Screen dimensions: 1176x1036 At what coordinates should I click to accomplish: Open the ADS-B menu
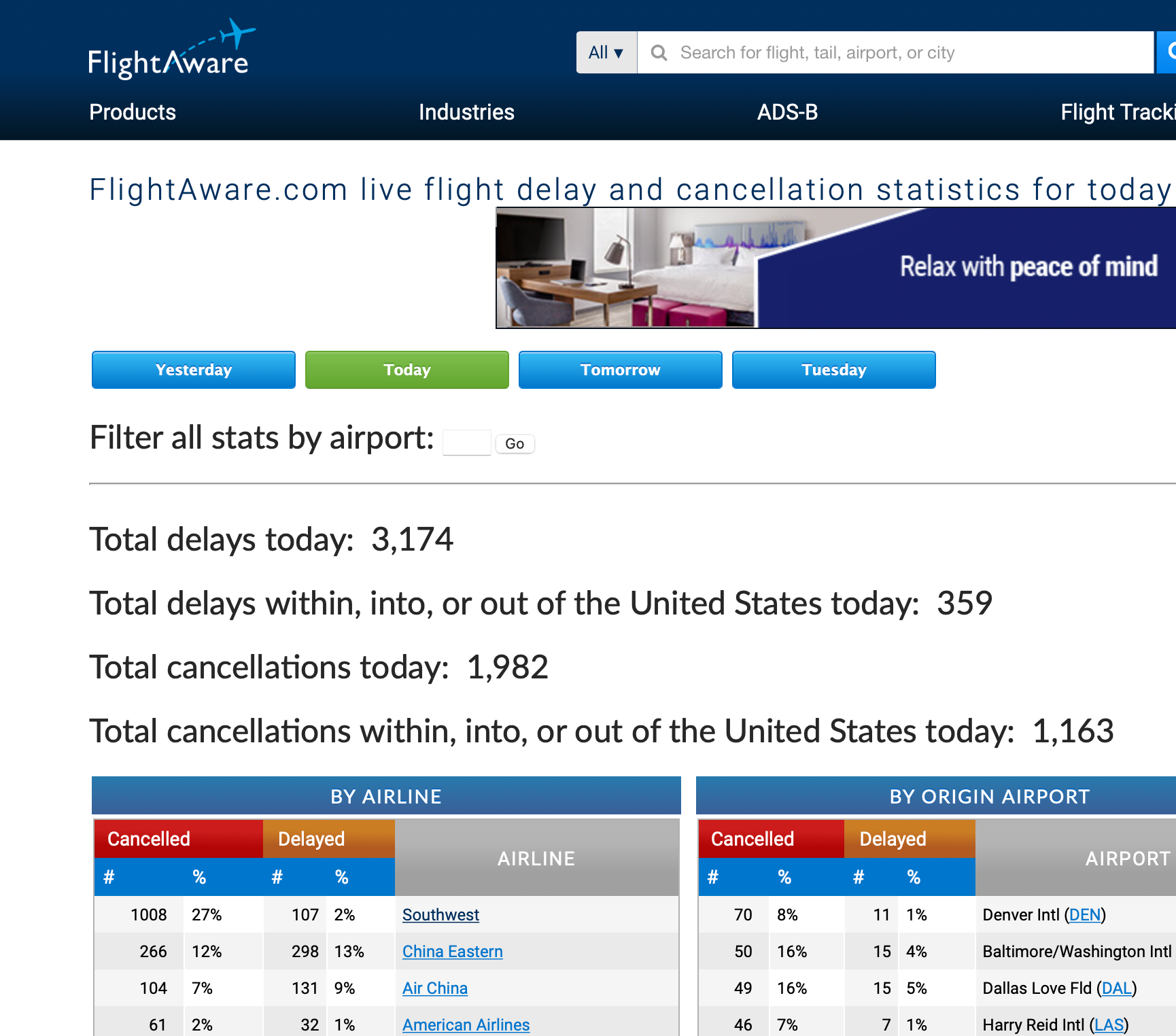787,112
